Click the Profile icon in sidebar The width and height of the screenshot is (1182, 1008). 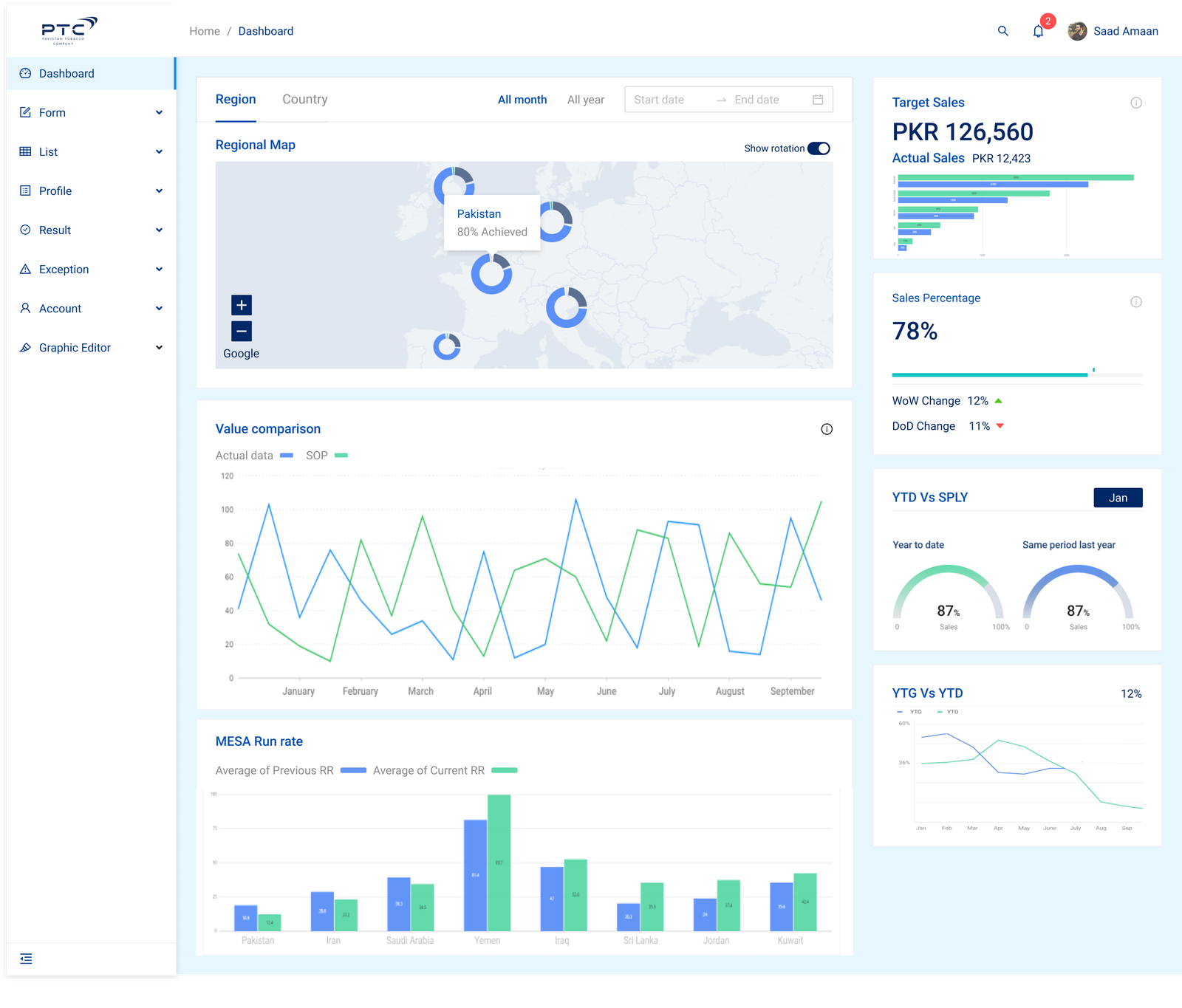point(25,191)
